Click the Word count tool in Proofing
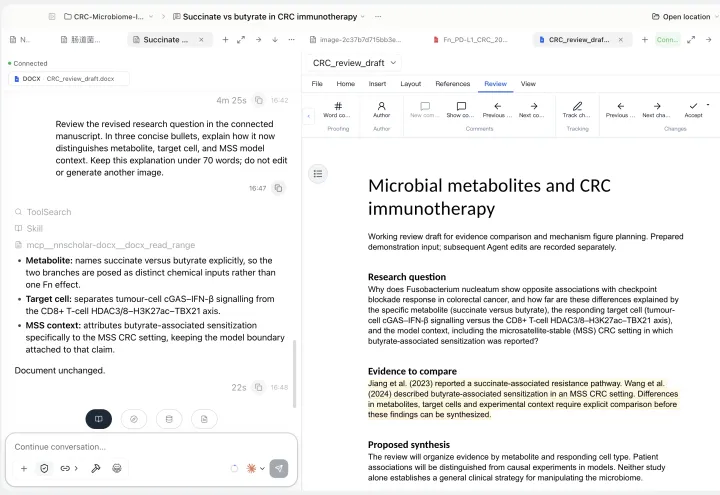Viewport: 720px width, 495px height. 338,110
